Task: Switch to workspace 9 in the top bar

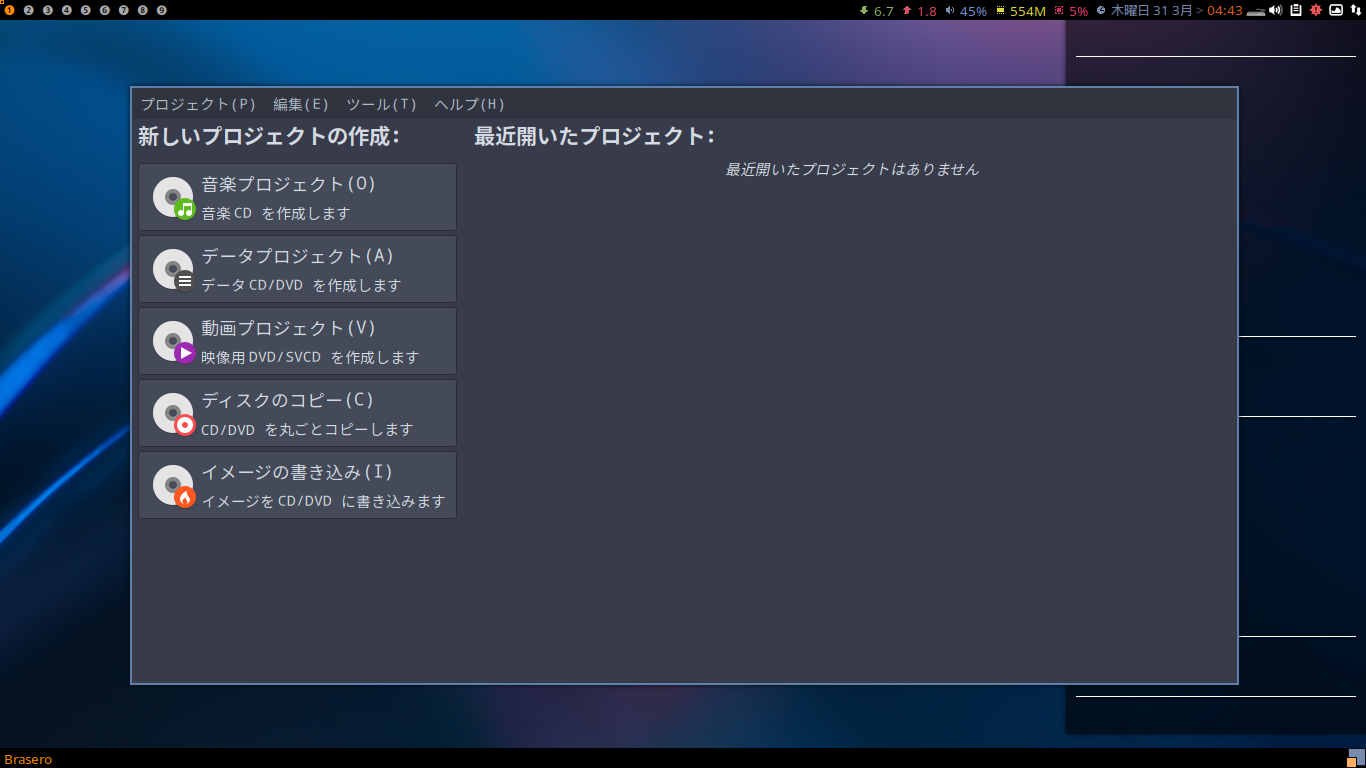Action: (x=162, y=10)
